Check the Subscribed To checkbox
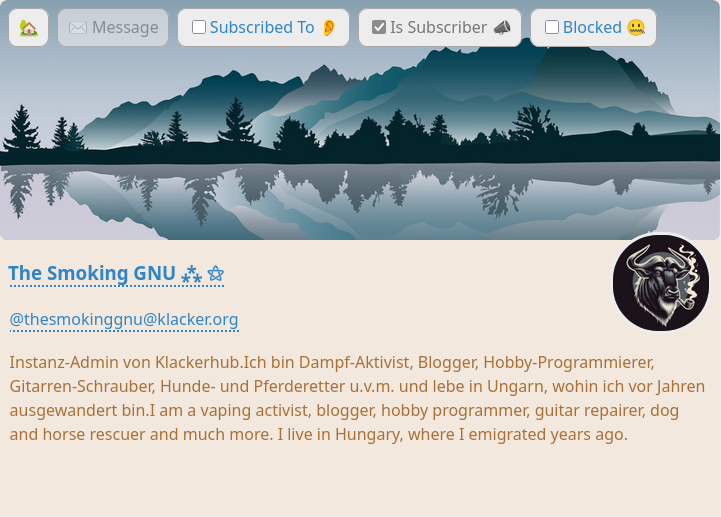 click(x=199, y=27)
